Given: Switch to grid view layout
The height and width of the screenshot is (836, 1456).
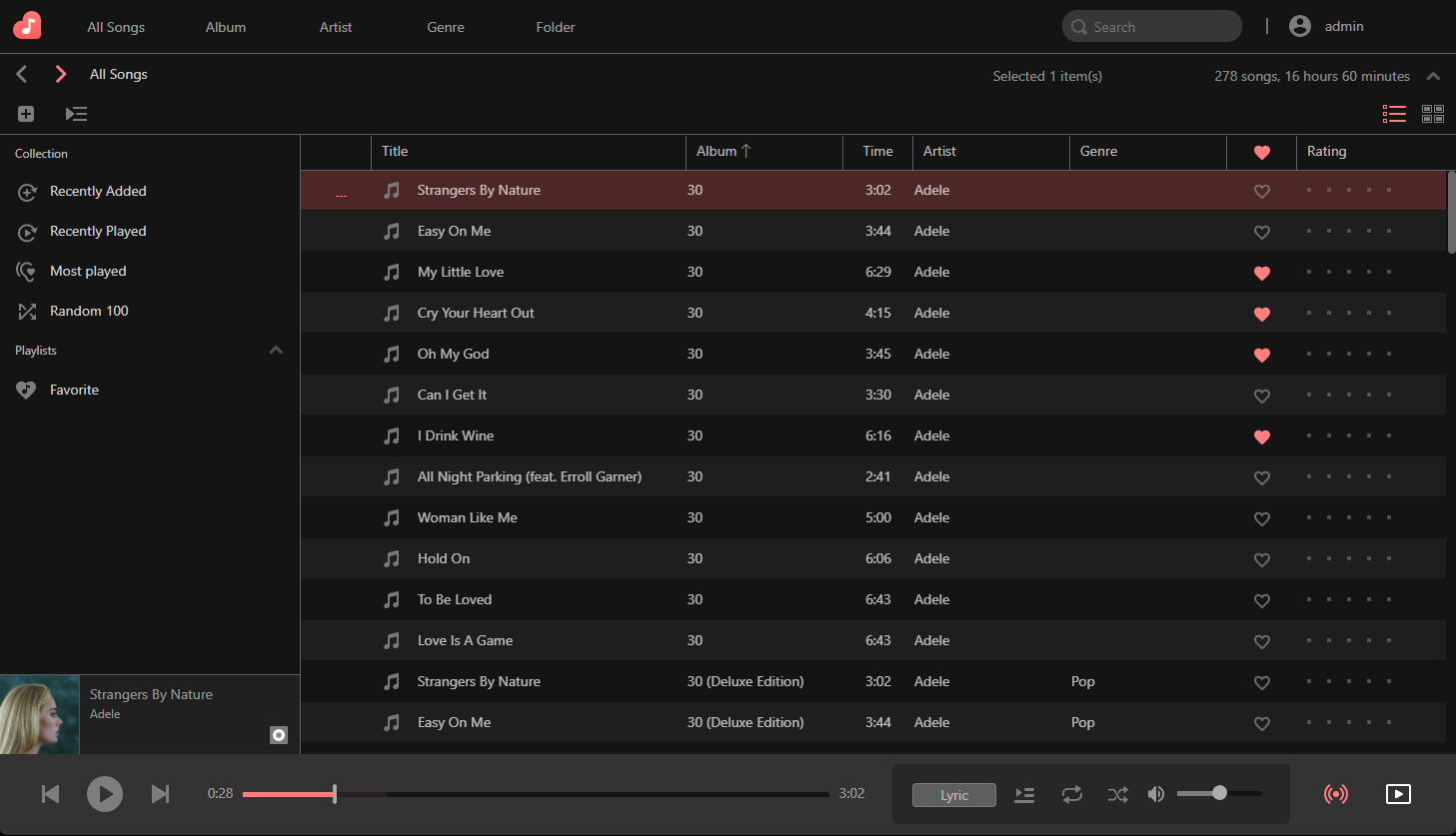Looking at the screenshot, I should 1433,114.
